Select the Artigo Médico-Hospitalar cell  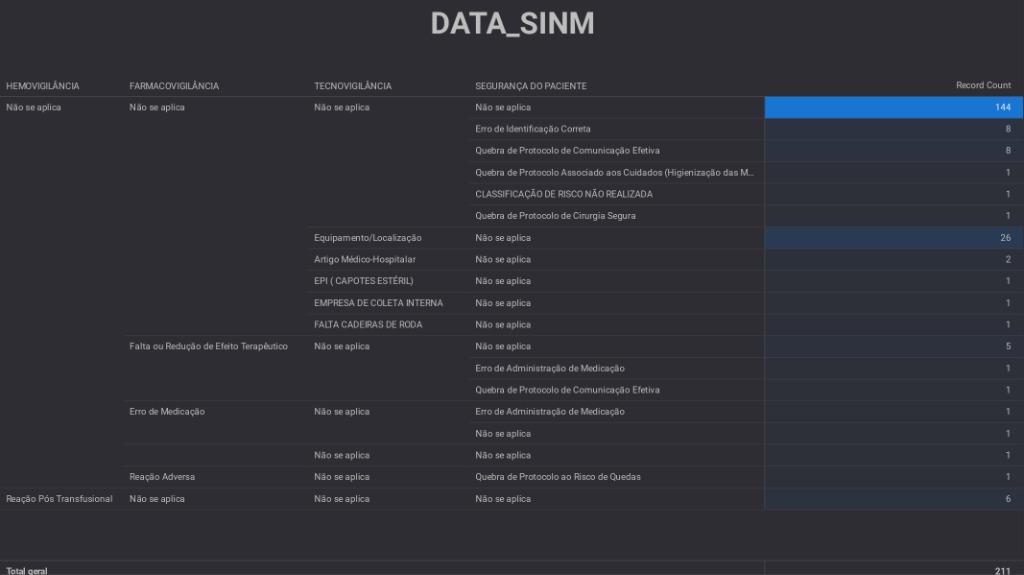pyautogui.click(x=365, y=260)
